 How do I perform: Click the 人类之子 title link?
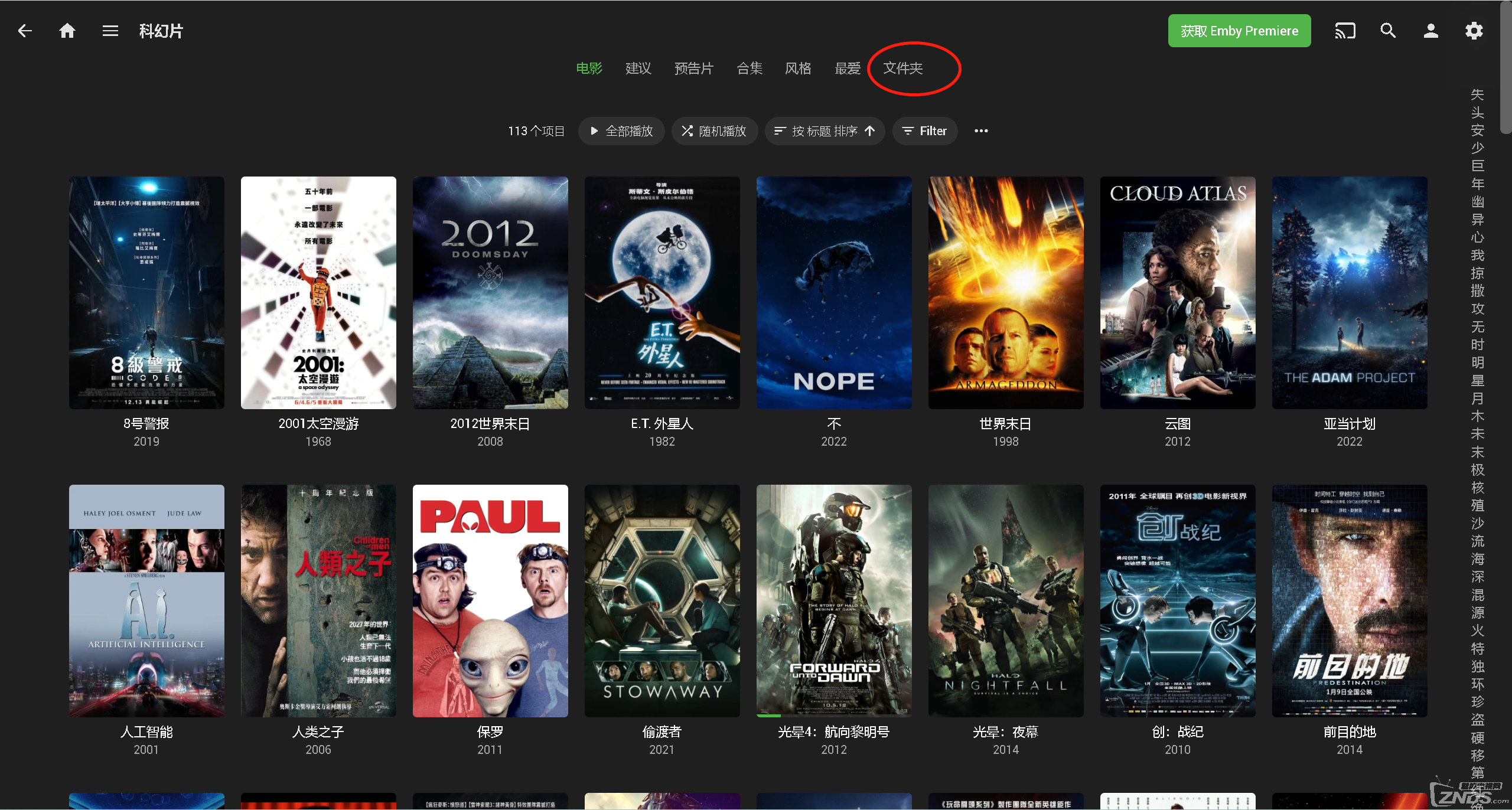pos(318,732)
